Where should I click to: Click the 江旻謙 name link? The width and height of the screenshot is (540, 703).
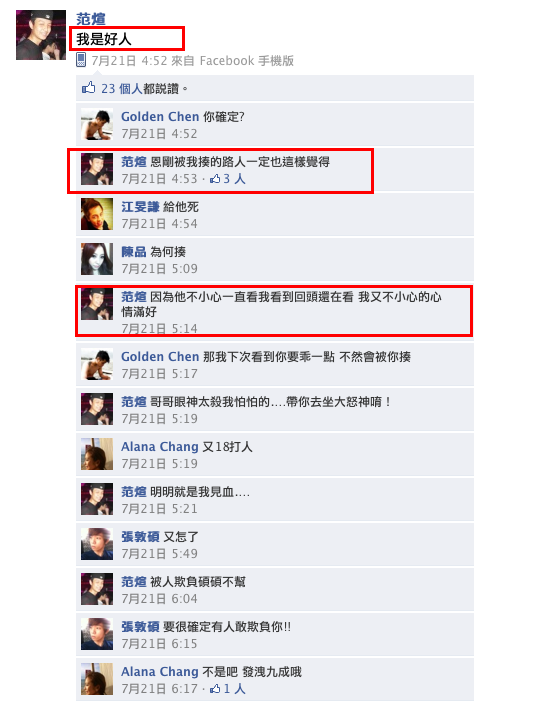tap(140, 207)
